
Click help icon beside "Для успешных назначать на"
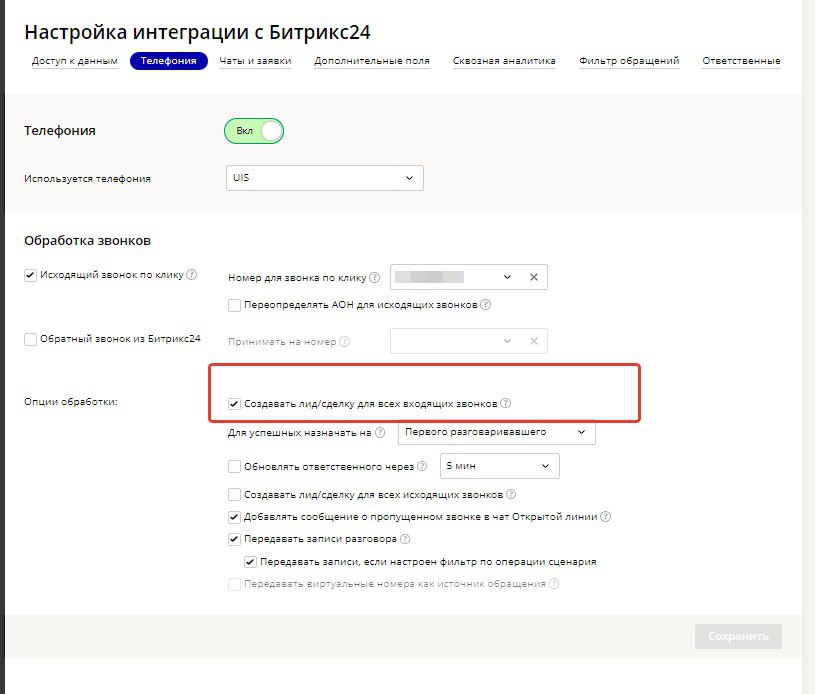coord(380,433)
